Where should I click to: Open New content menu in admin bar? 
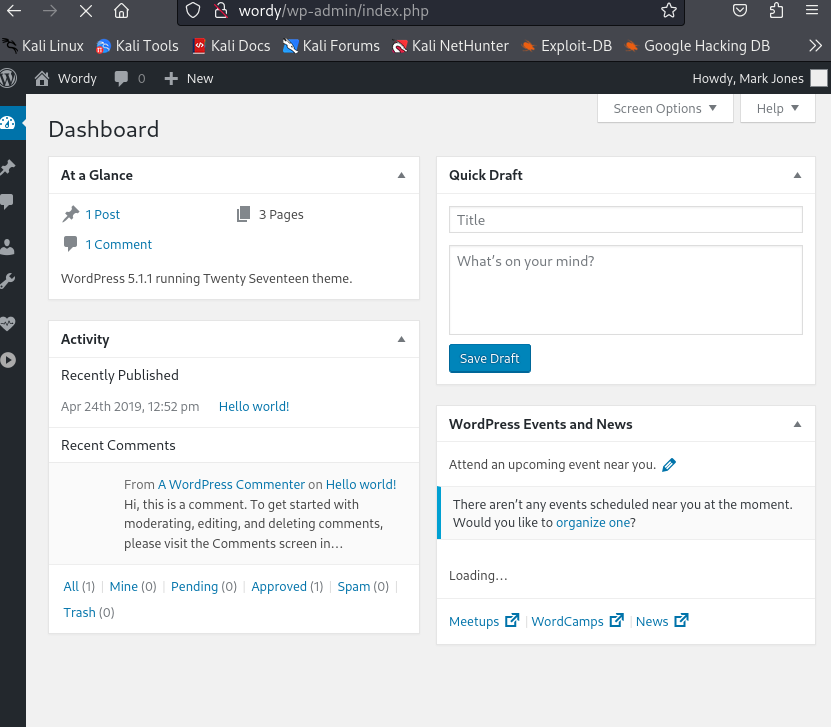[x=189, y=78]
